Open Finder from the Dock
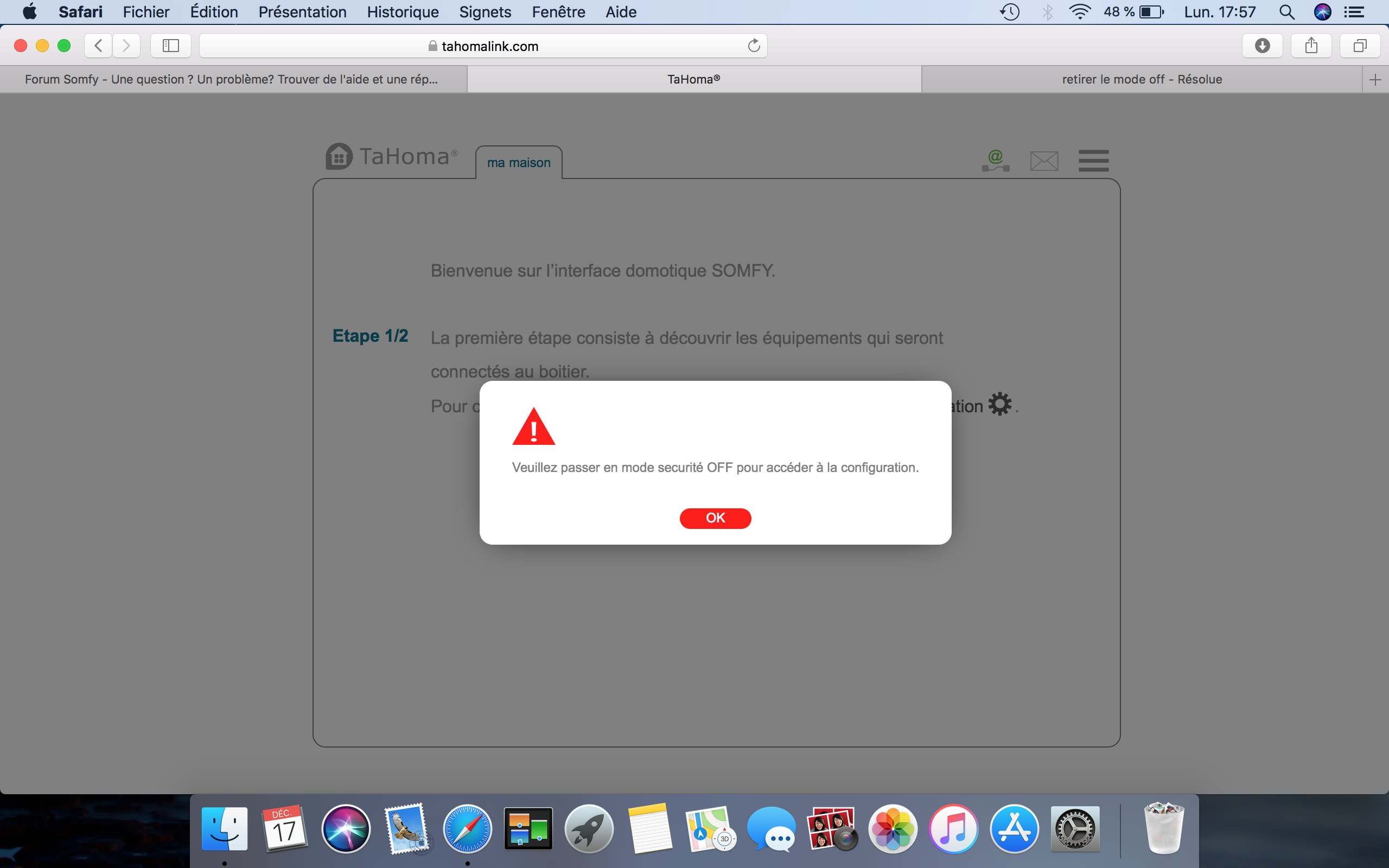 pyautogui.click(x=225, y=828)
